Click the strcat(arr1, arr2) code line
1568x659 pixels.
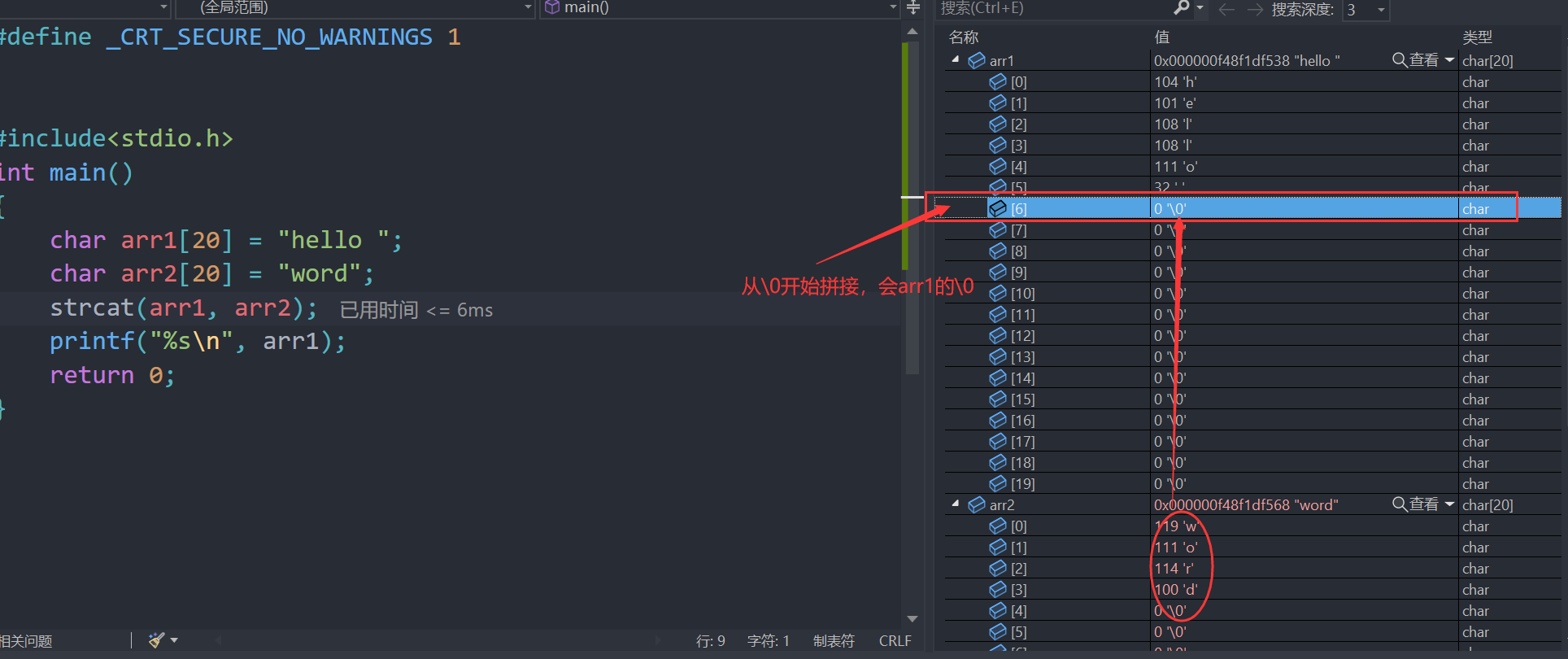coord(184,308)
